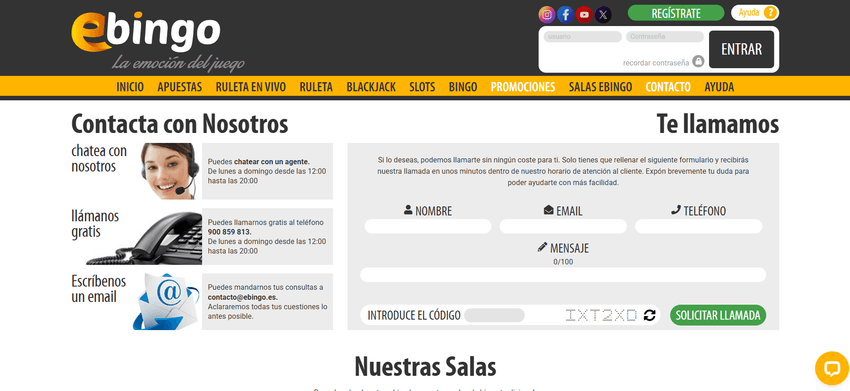Focus the TELÉFONO text field
This screenshot has height=391, width=850.
[698, 227]
